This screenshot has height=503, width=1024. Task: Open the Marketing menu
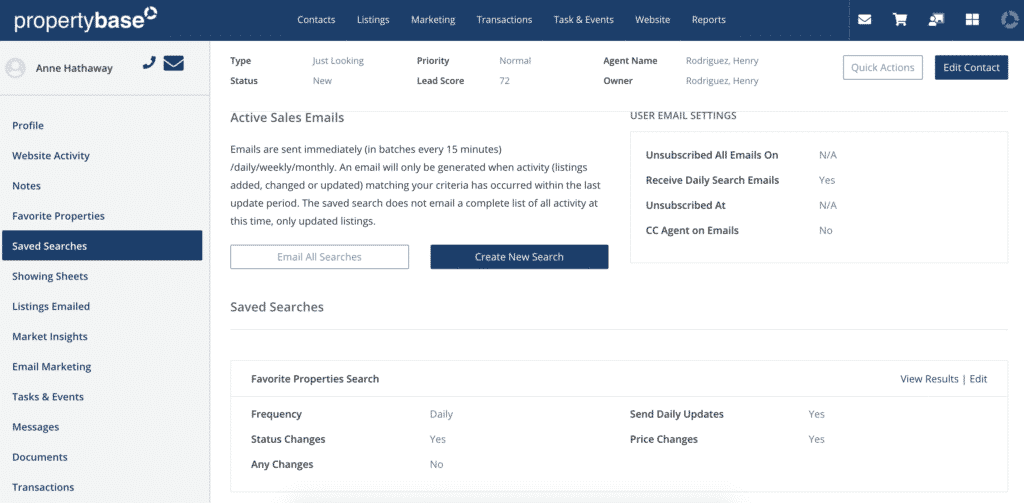[x=433, y=20]
